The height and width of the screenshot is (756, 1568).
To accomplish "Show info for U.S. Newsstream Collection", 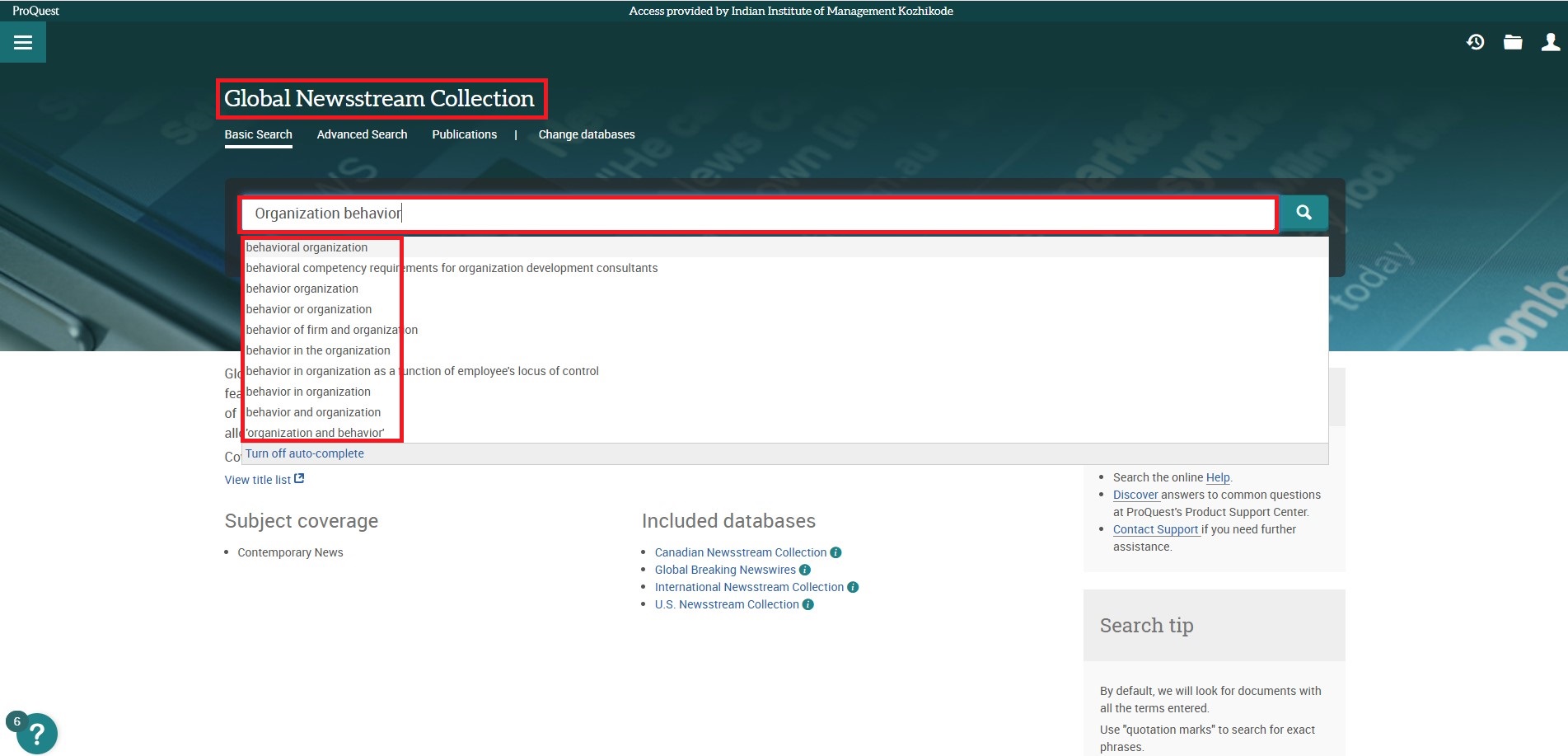I will tap(808, 604).
